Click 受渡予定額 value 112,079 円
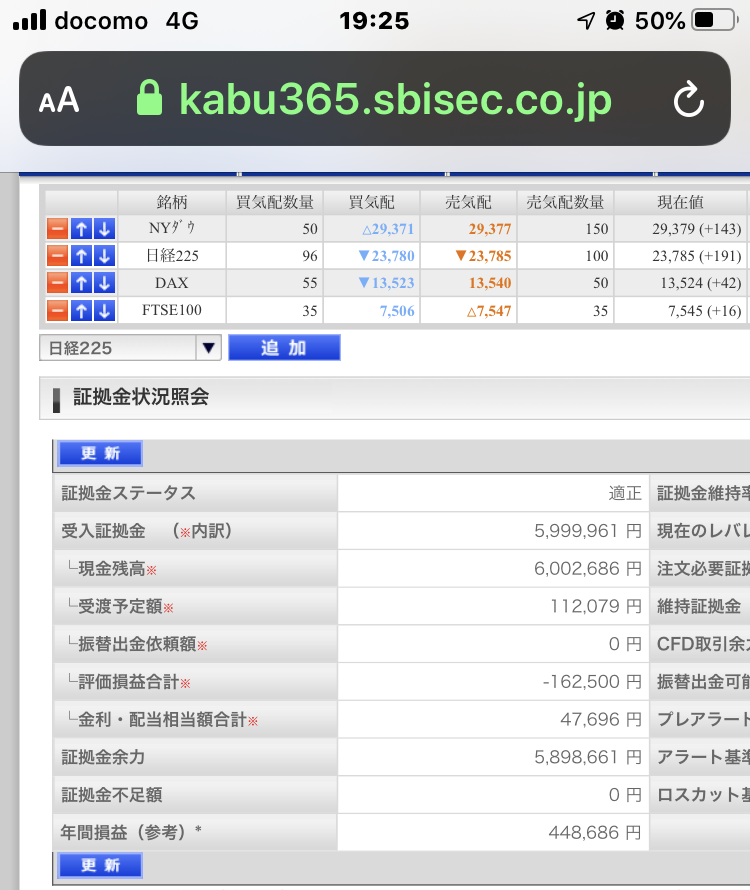 (596, 606)
